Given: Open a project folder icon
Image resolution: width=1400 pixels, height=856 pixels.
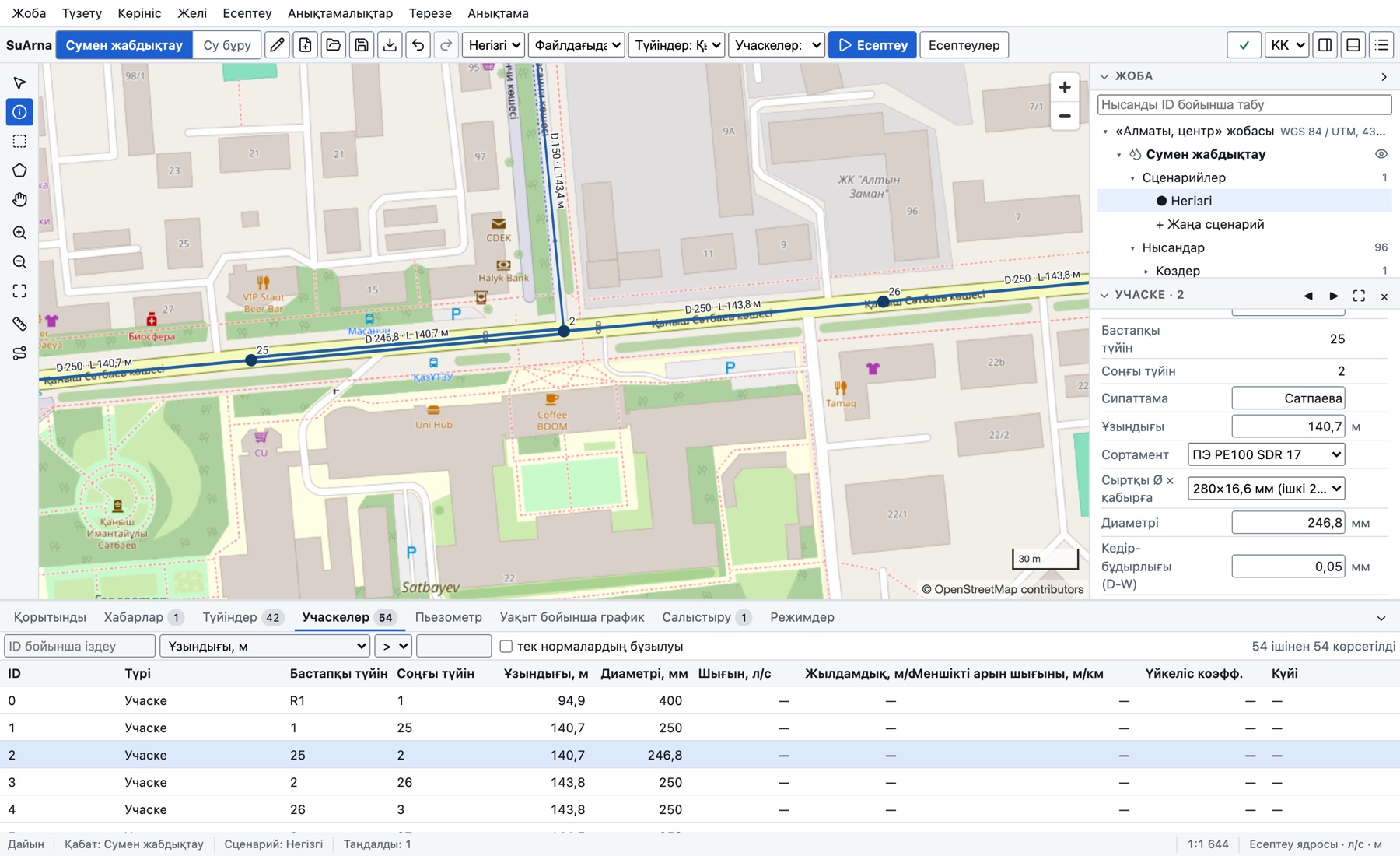Looking at the screenshot, I should pos(334,45).
